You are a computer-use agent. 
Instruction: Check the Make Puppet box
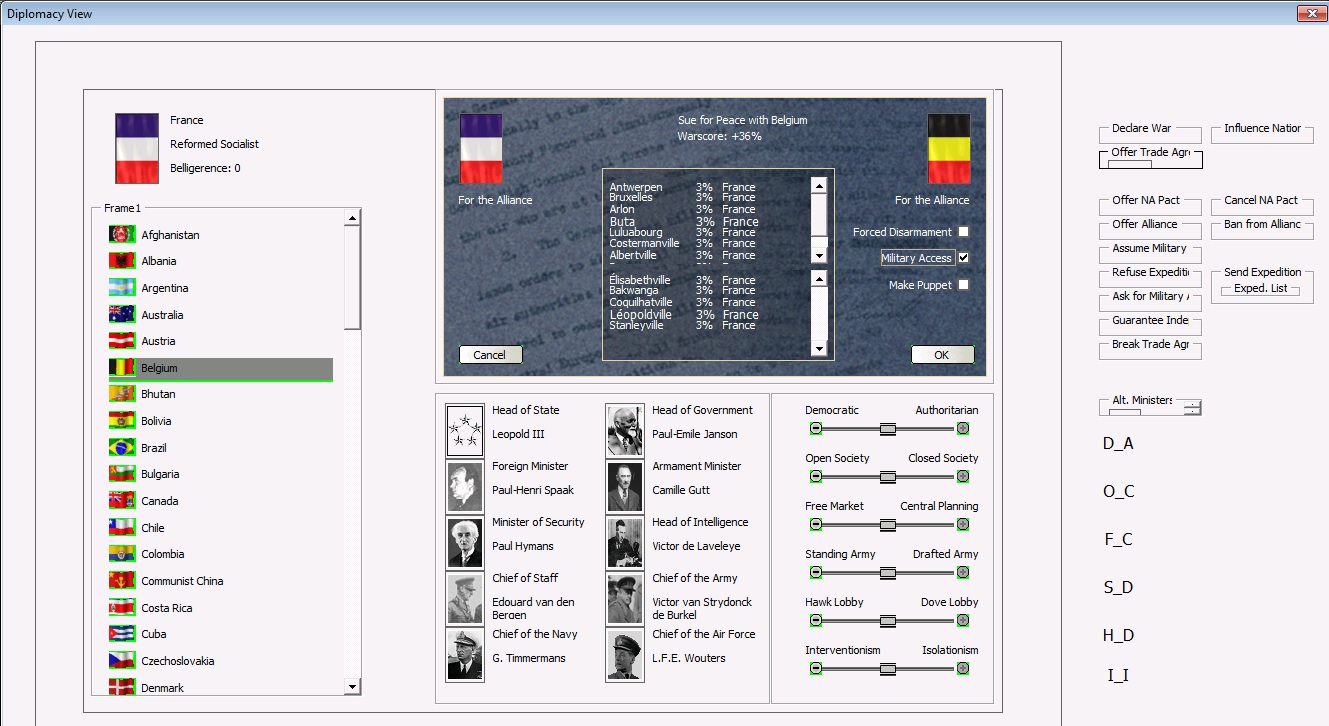click(x=963, y=283)
